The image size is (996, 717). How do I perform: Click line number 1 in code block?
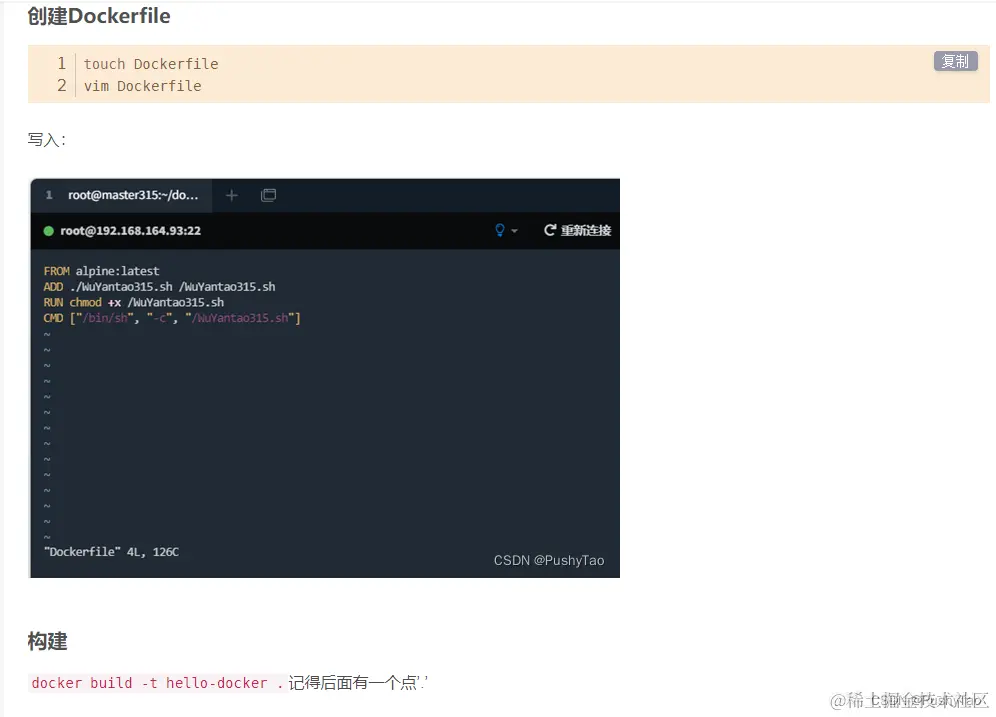click(62, 64)
